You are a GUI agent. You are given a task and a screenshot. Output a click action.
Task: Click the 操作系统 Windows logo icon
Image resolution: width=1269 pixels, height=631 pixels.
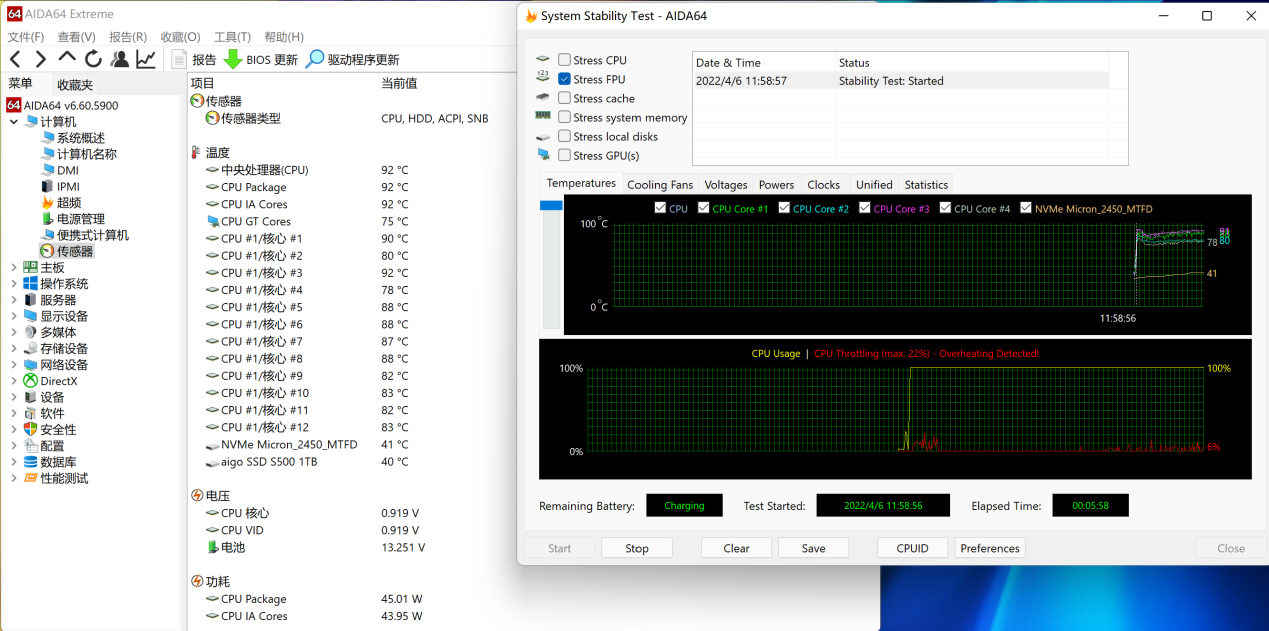tap(31, 284)
